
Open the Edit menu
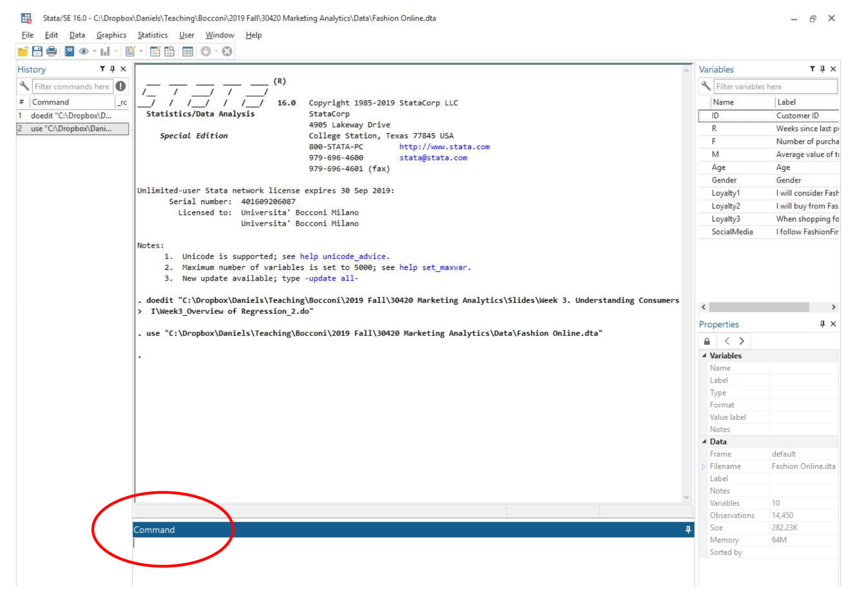(x=51, y=35)
